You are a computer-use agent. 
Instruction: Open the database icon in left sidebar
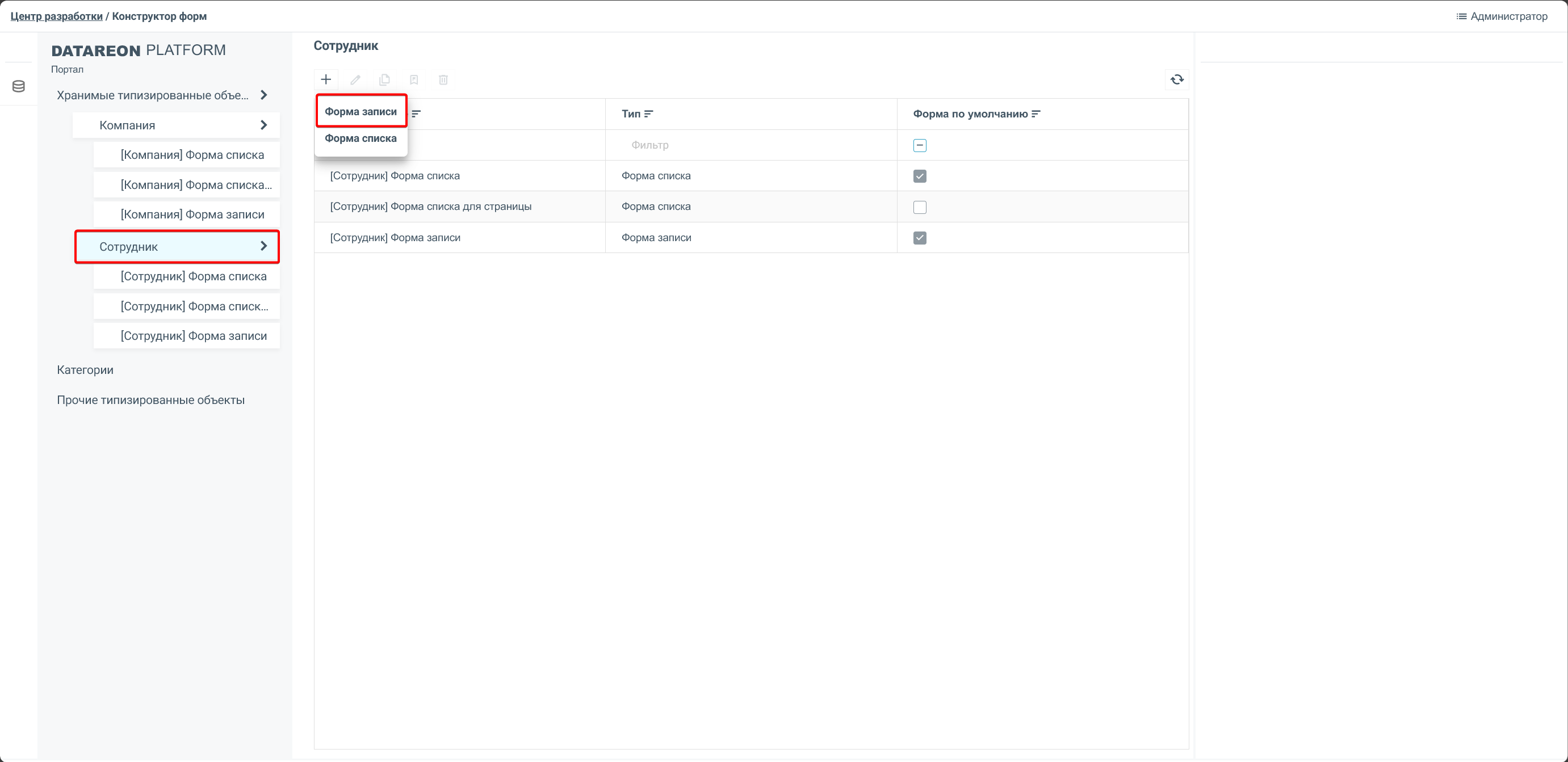point(18,86)
